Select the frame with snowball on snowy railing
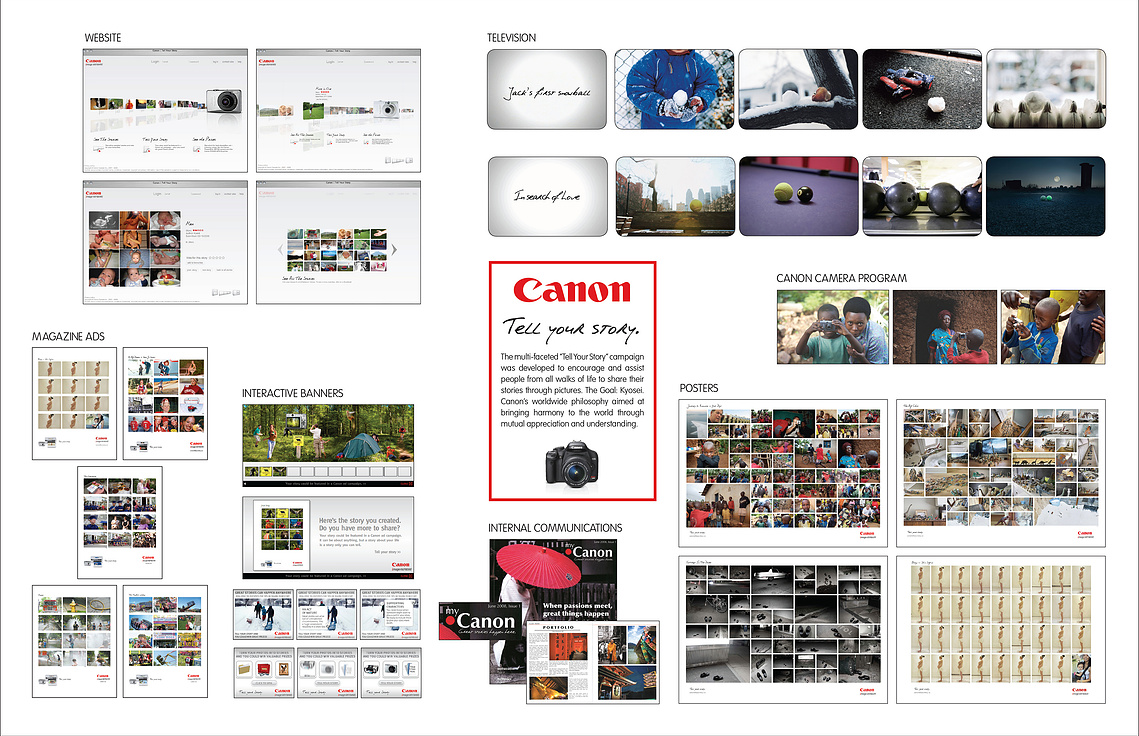The height and width of the screenshot is (736, 1139). [798, 89]
